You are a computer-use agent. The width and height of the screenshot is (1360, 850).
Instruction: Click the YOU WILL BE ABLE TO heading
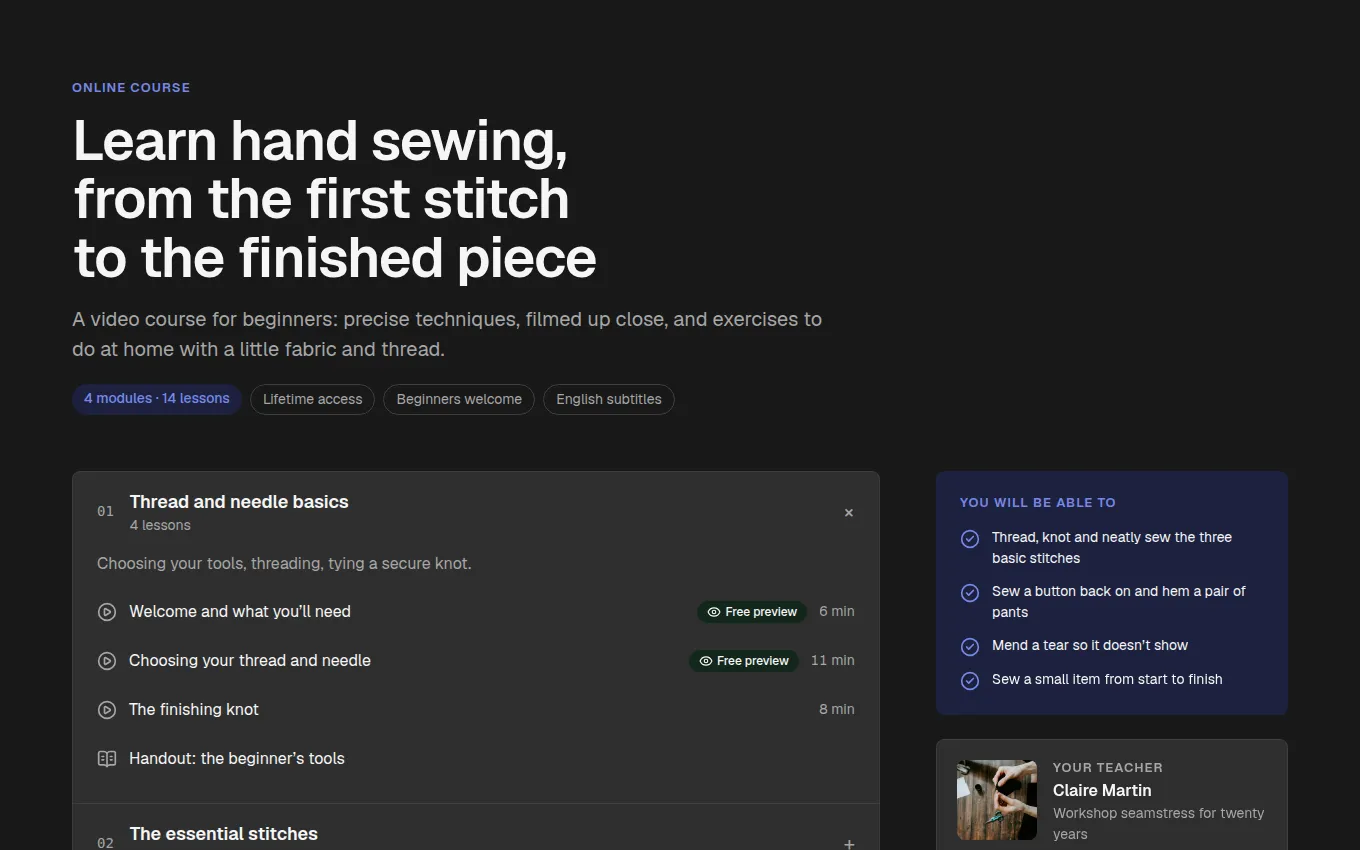tap(1038, 503)
